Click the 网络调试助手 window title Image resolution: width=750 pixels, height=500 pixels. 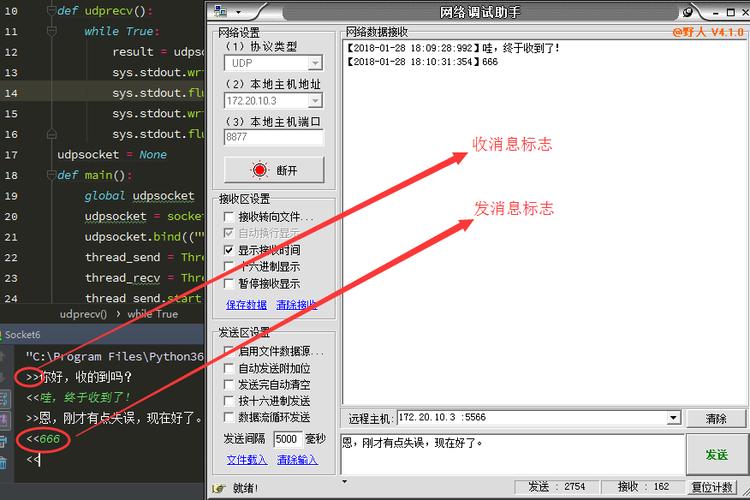pos(480,12)
